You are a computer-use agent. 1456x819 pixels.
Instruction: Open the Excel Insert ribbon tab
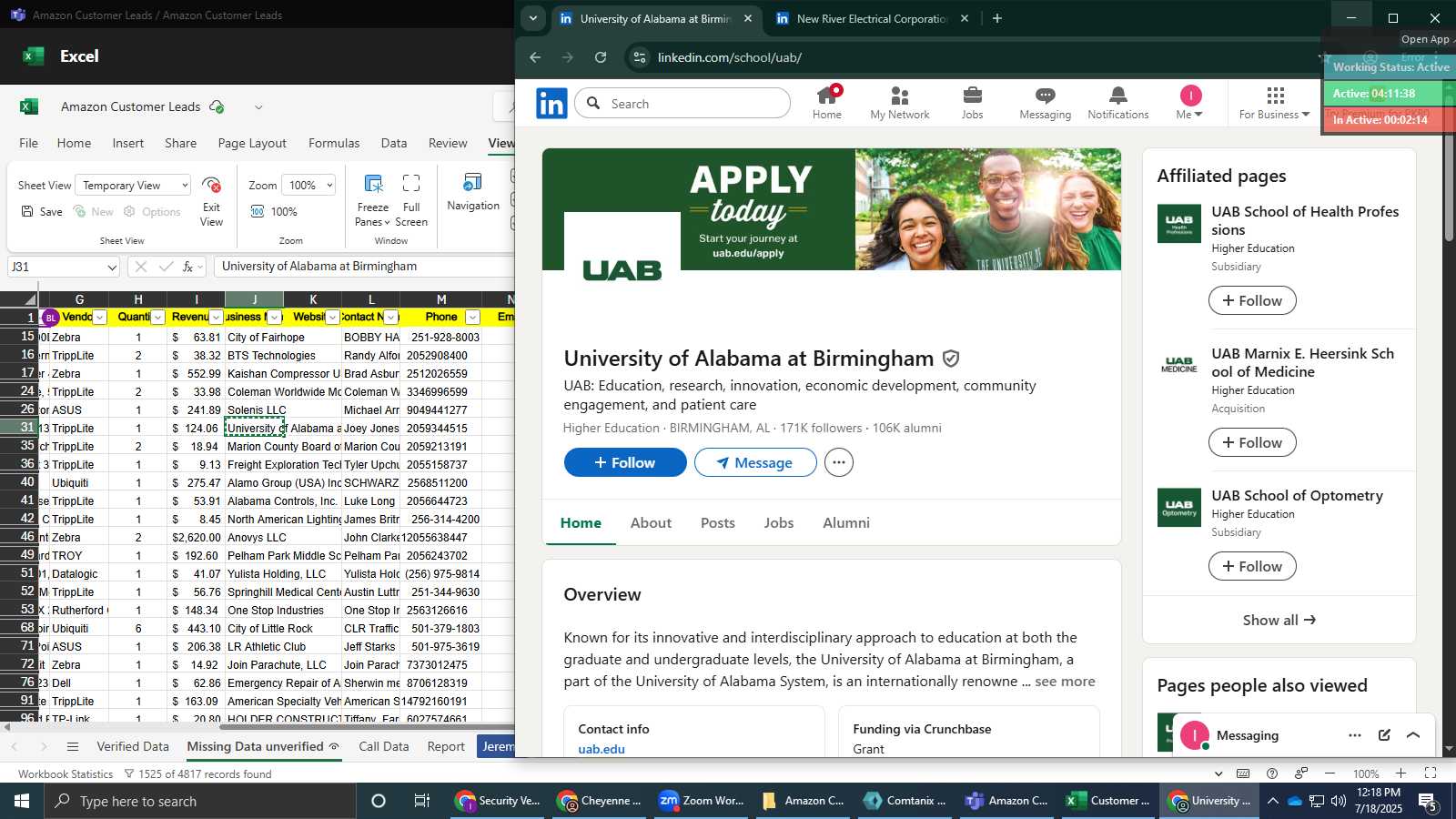pos(128,143)
